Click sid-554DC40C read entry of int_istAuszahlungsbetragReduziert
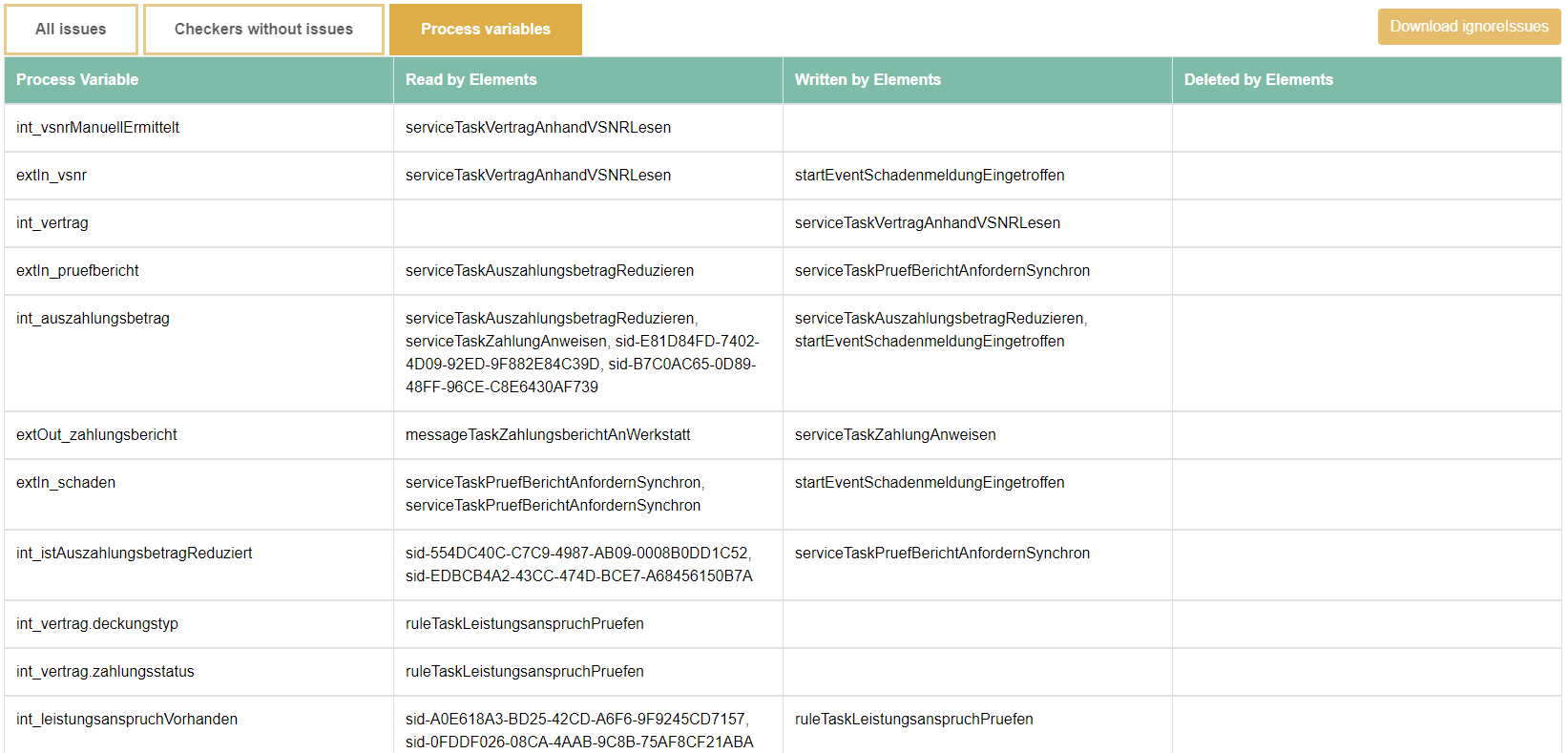Screen dimensions: 1568x753 click(576, 554)
